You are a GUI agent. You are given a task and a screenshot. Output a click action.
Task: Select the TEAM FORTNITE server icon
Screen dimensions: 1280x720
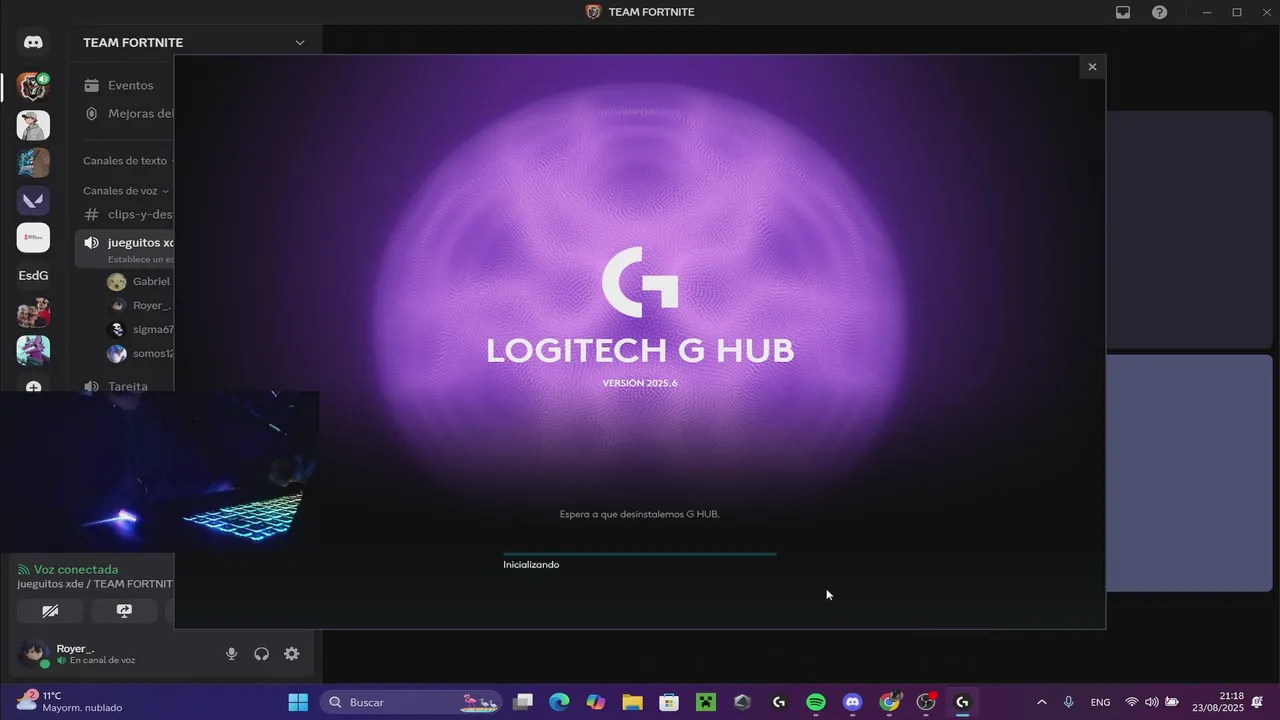pyautogui.click(x=33, y=87)
